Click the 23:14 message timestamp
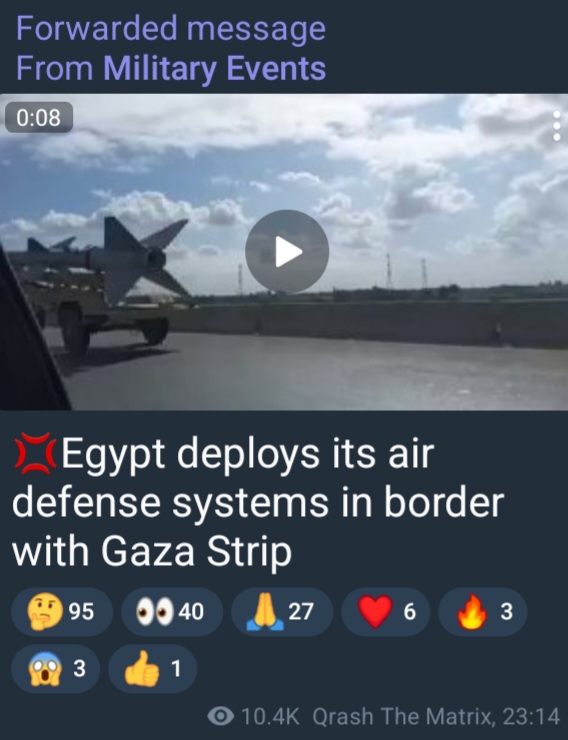Viewport: 568px width, 740px height. click(531, 716)
